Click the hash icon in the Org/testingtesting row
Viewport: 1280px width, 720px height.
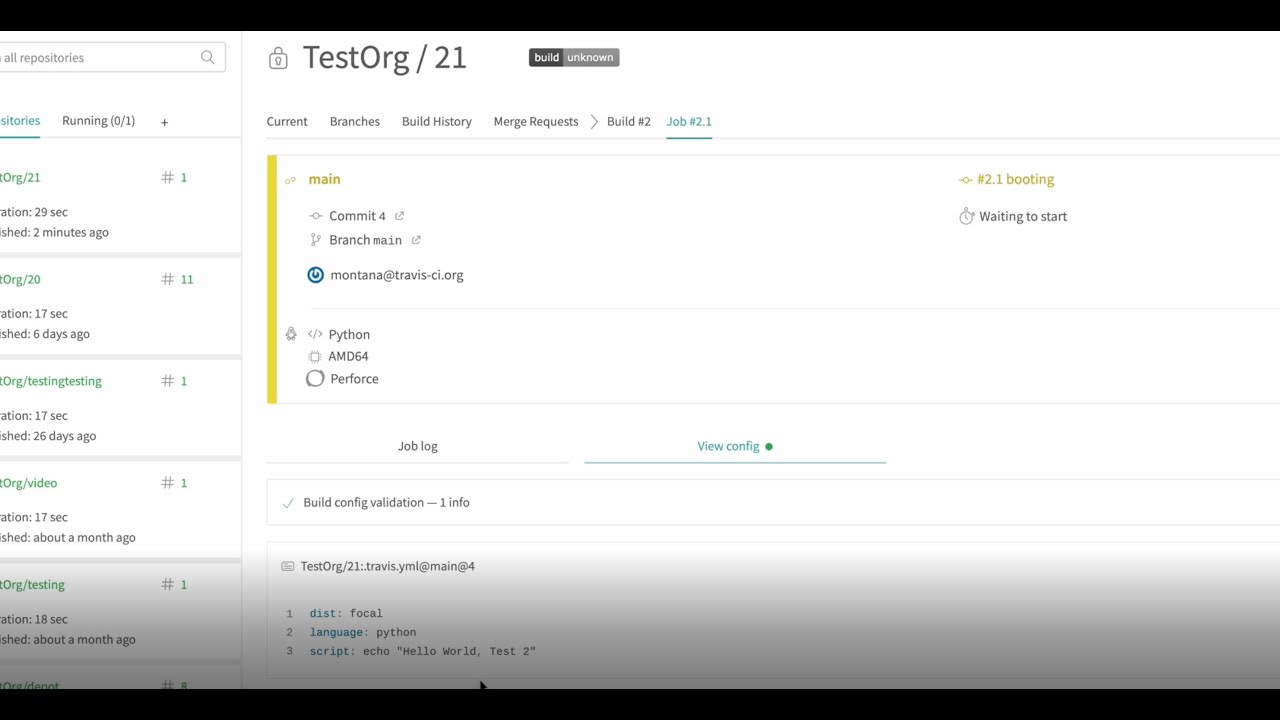[167, 381]
